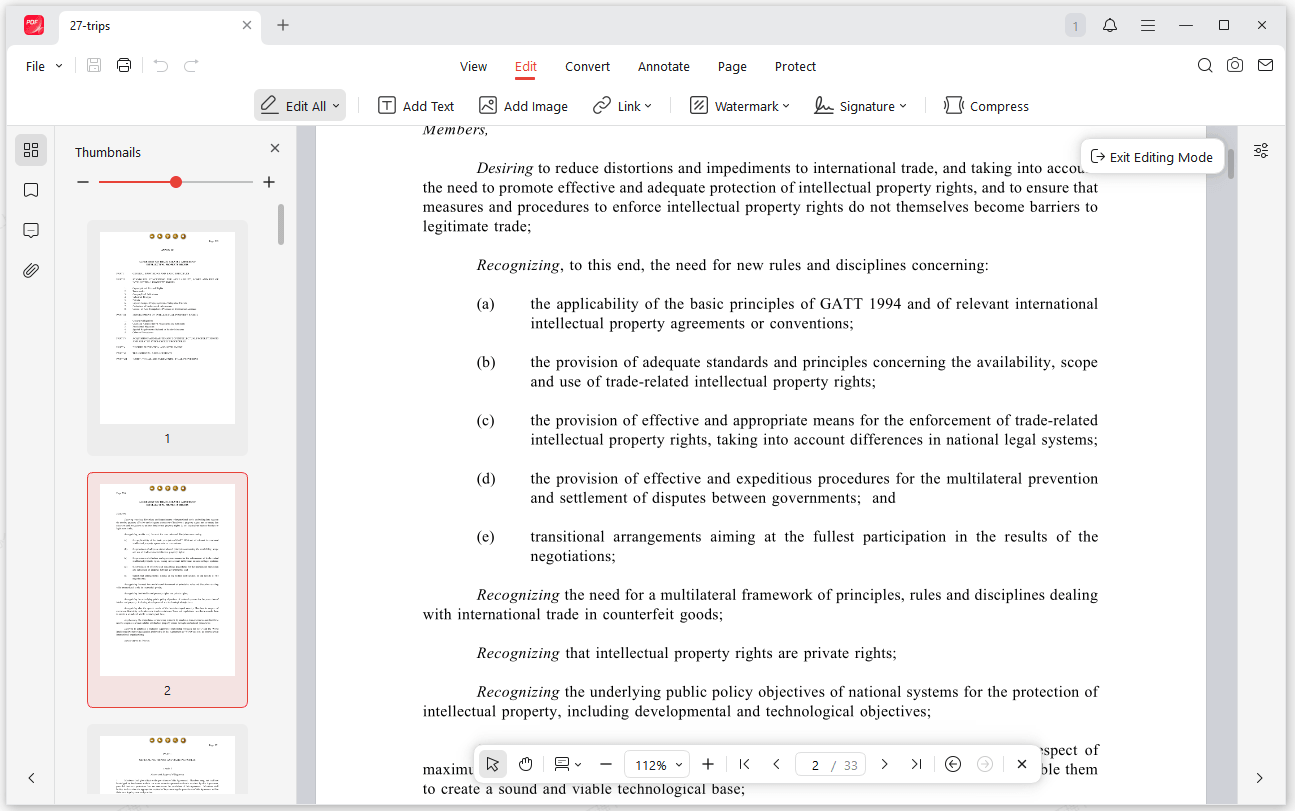The image size is (1295, 811).
Task: Close the Thumbnails panel
Action: point(275,148)
